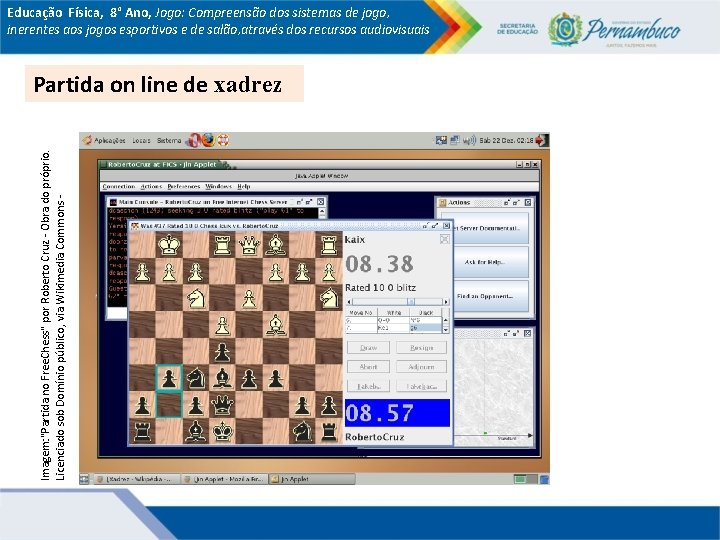This screenshot has height=540, width=720.
Task: Pick the advanced white bishop mid-board
Action: pyautogui.click(x=276, y=325)
